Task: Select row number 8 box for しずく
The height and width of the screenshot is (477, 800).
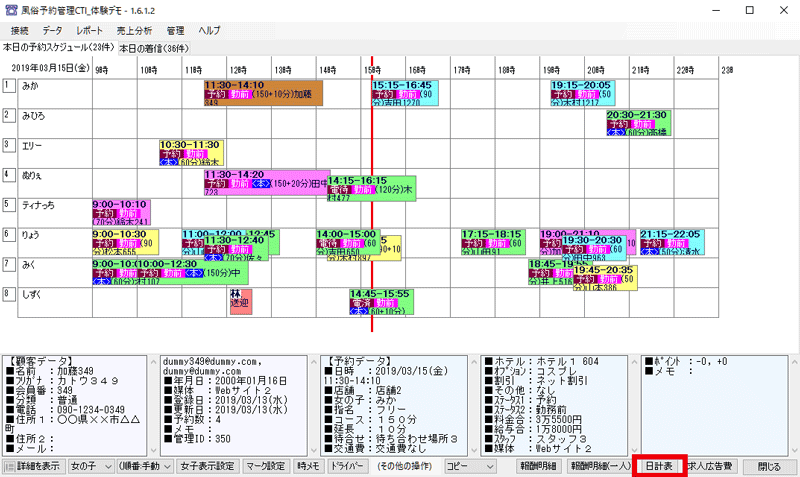Action: click(x=9, y=294)
